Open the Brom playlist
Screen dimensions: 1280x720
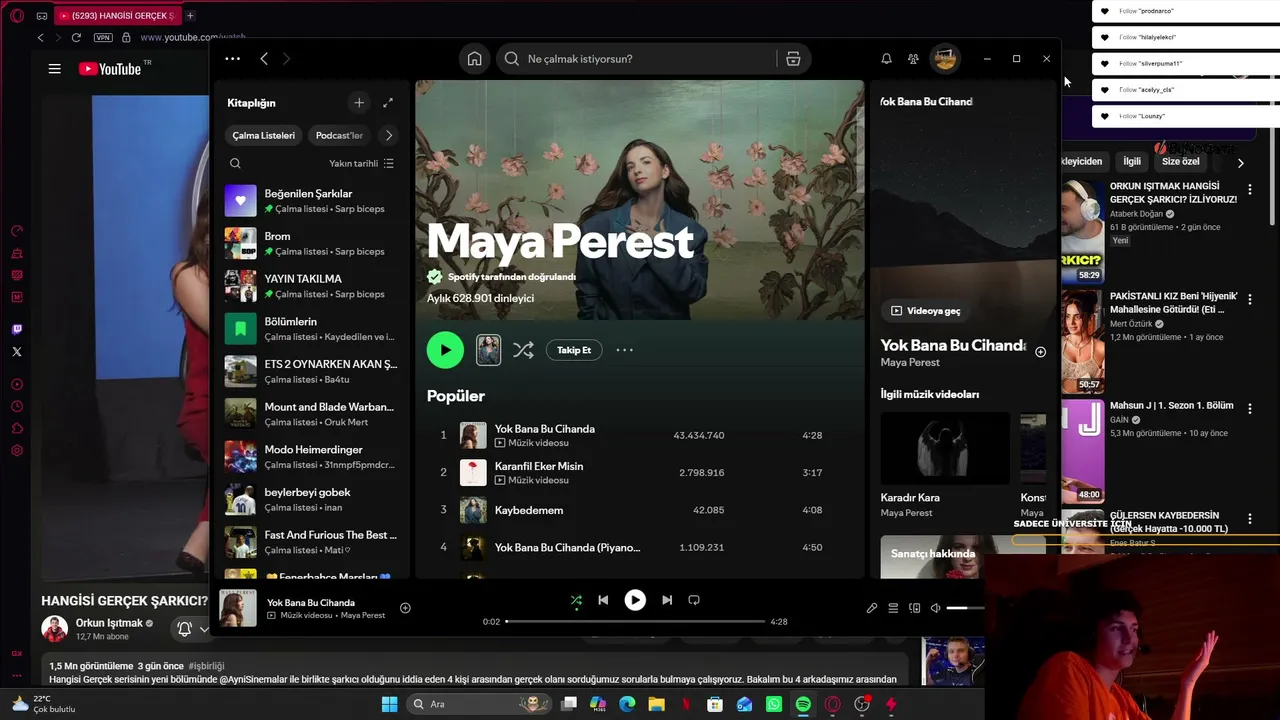(312, 243)
